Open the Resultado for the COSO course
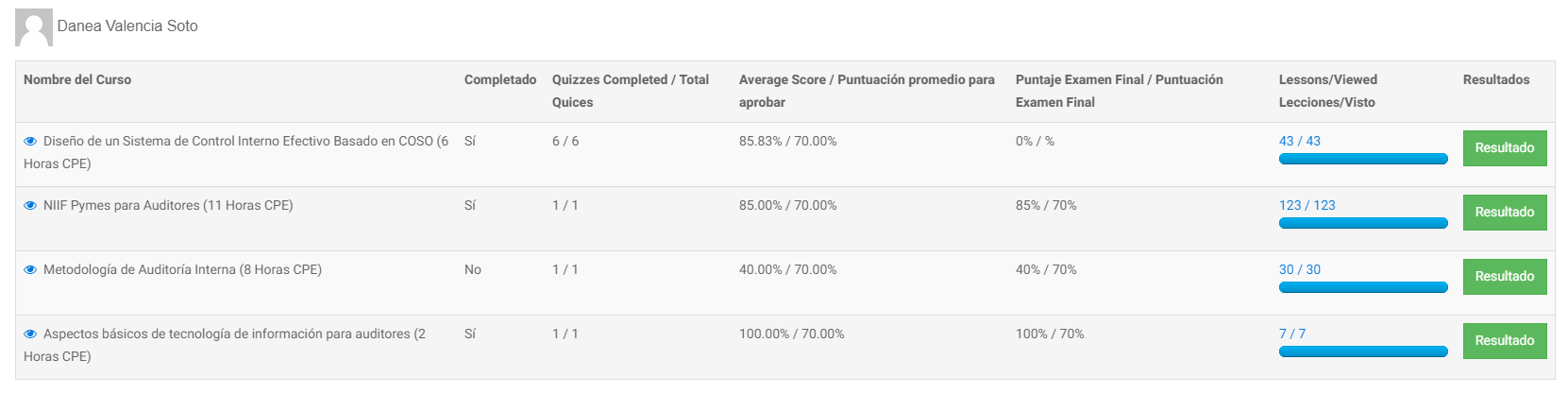1568x394 pixels. click(1504, 148)
